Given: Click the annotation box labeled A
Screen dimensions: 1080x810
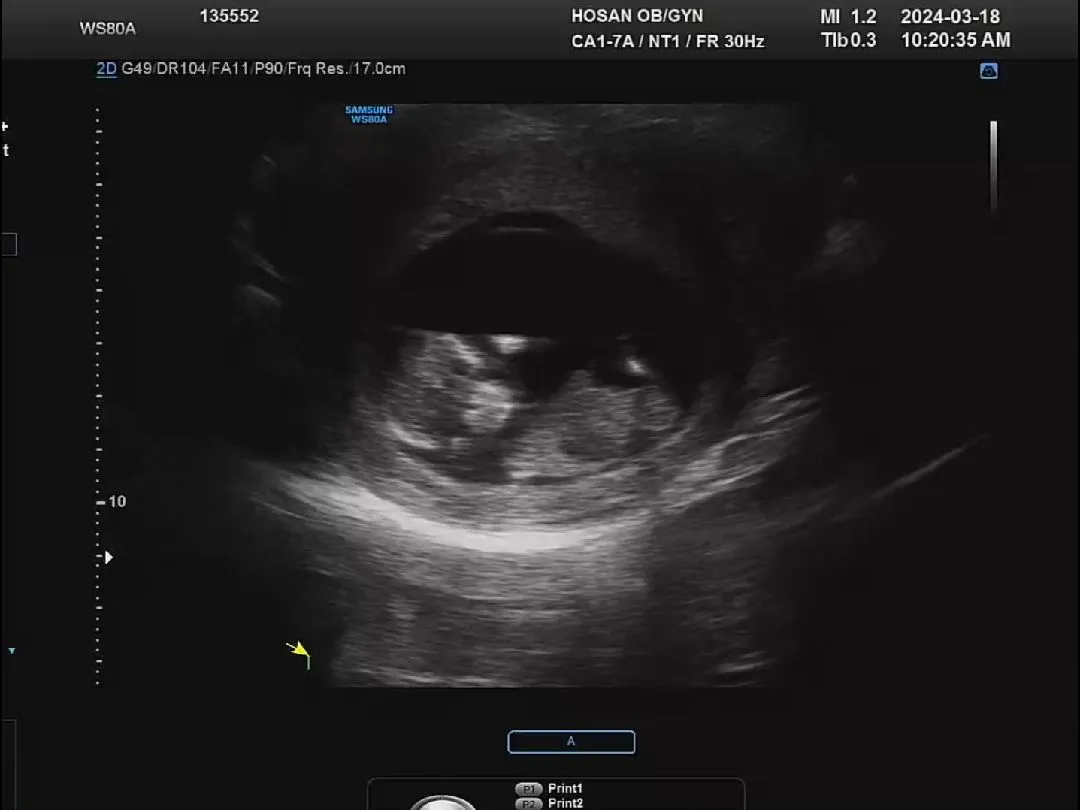Looking at the screenshot, I should tap(571, 742).
